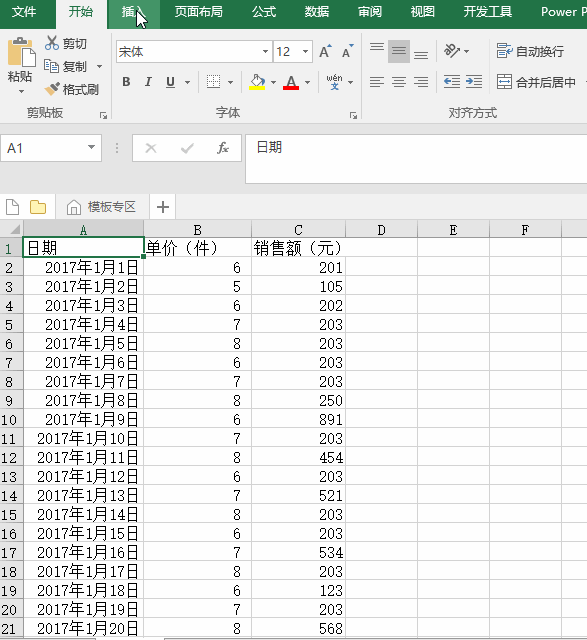Toggle Italic formatting

click(x=148, y=82)
